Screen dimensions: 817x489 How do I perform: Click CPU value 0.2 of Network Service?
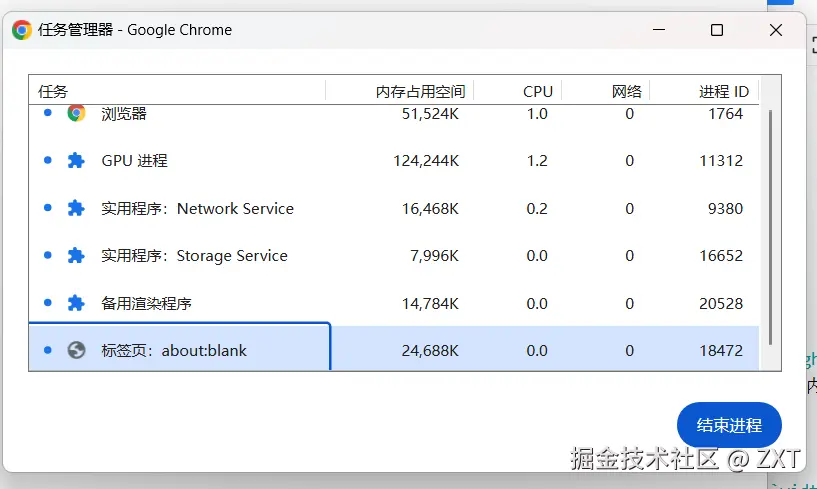click(537, 209)
